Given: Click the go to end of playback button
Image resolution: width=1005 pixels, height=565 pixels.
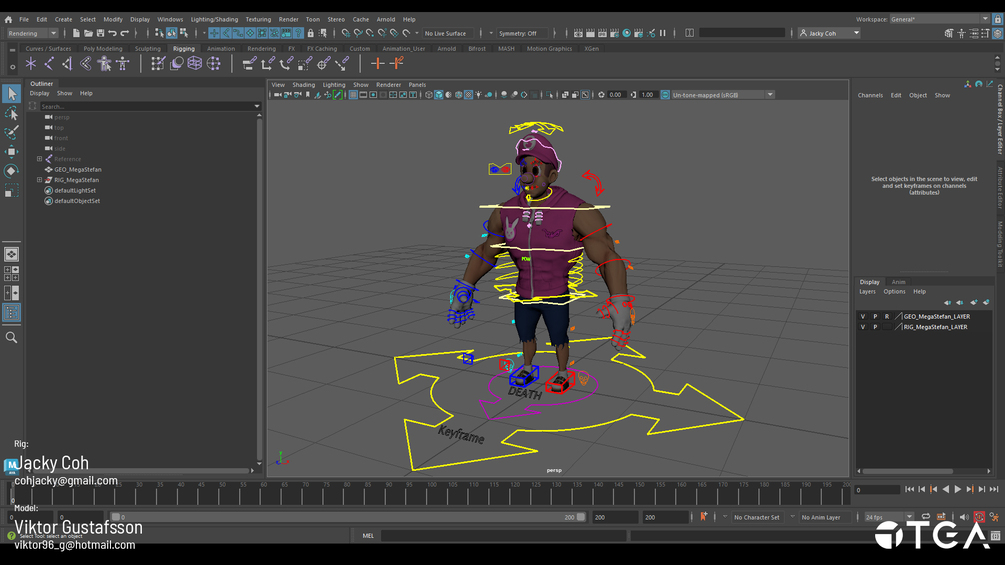Looking at the screenshot, I should pyautogui.click(x=994, y=489).
